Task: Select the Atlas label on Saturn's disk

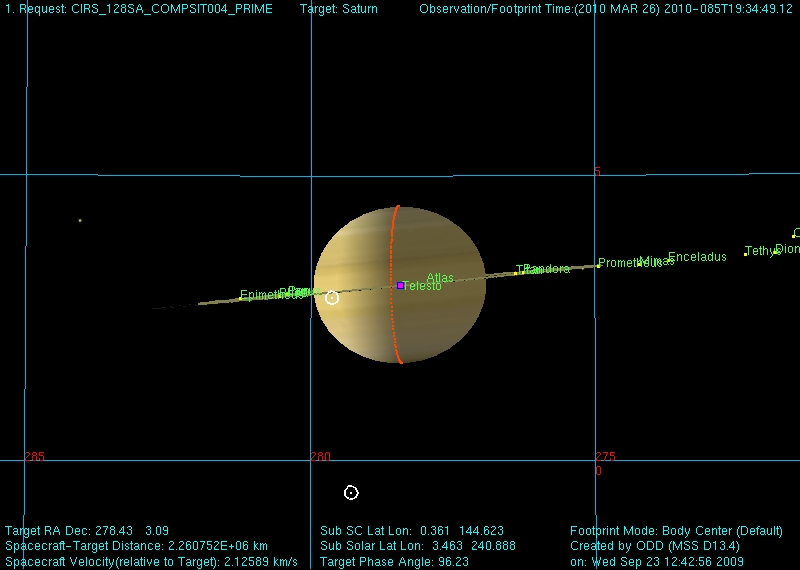Action: (x=440, y=278)
